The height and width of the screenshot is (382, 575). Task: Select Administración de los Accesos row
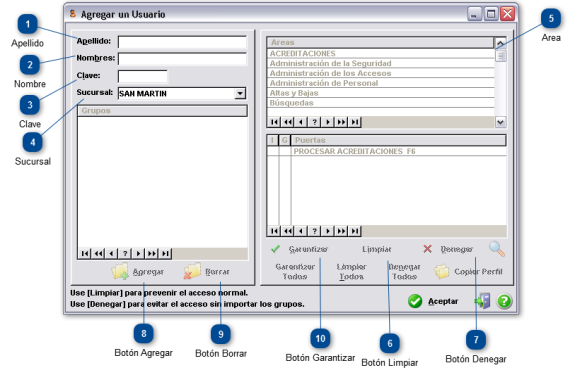pyautogui.click(x=381, y=73)
